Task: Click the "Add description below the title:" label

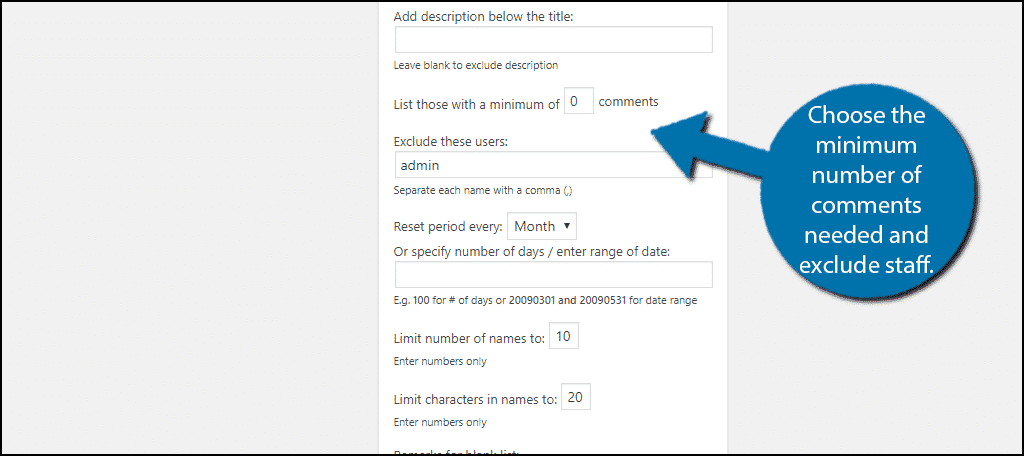Action: click(x=484, y=16)
